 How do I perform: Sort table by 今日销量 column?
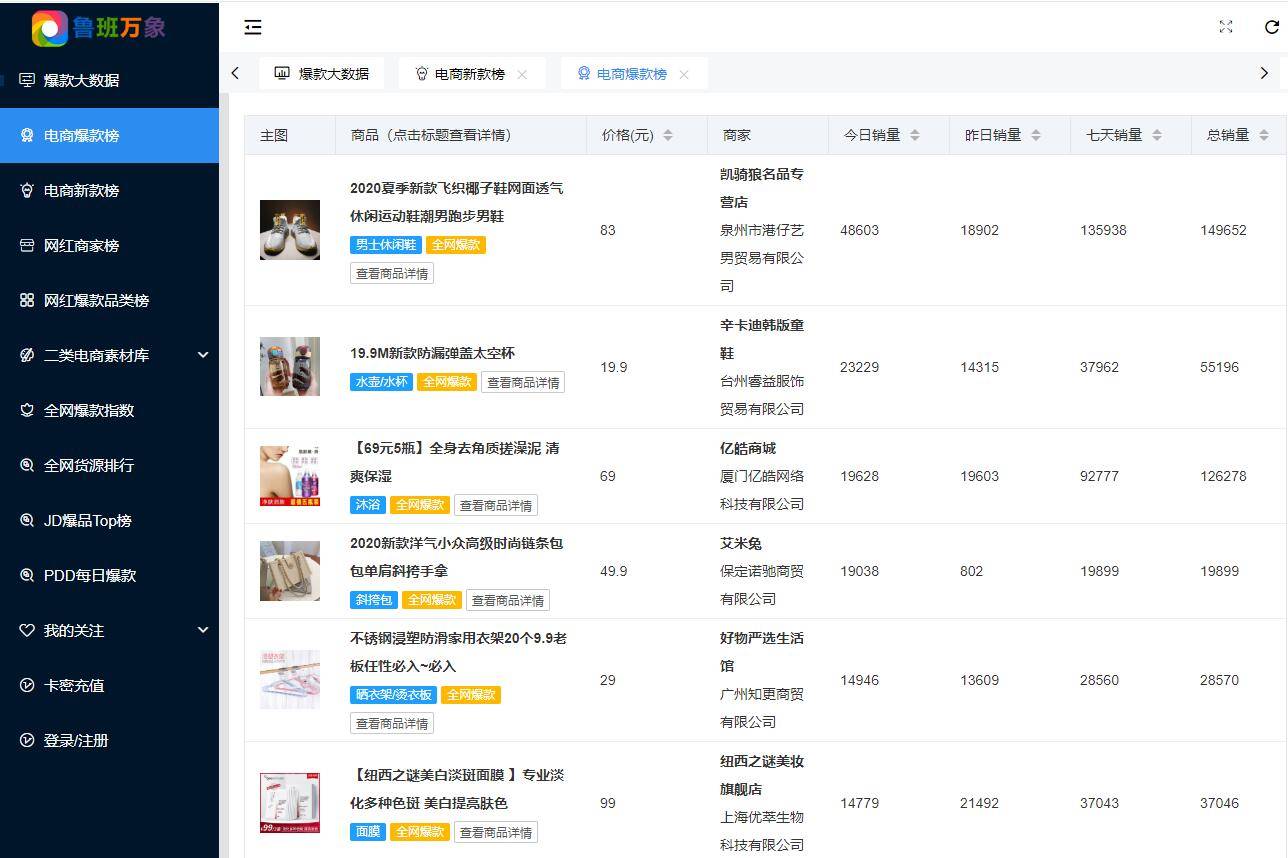pos(915,135)
